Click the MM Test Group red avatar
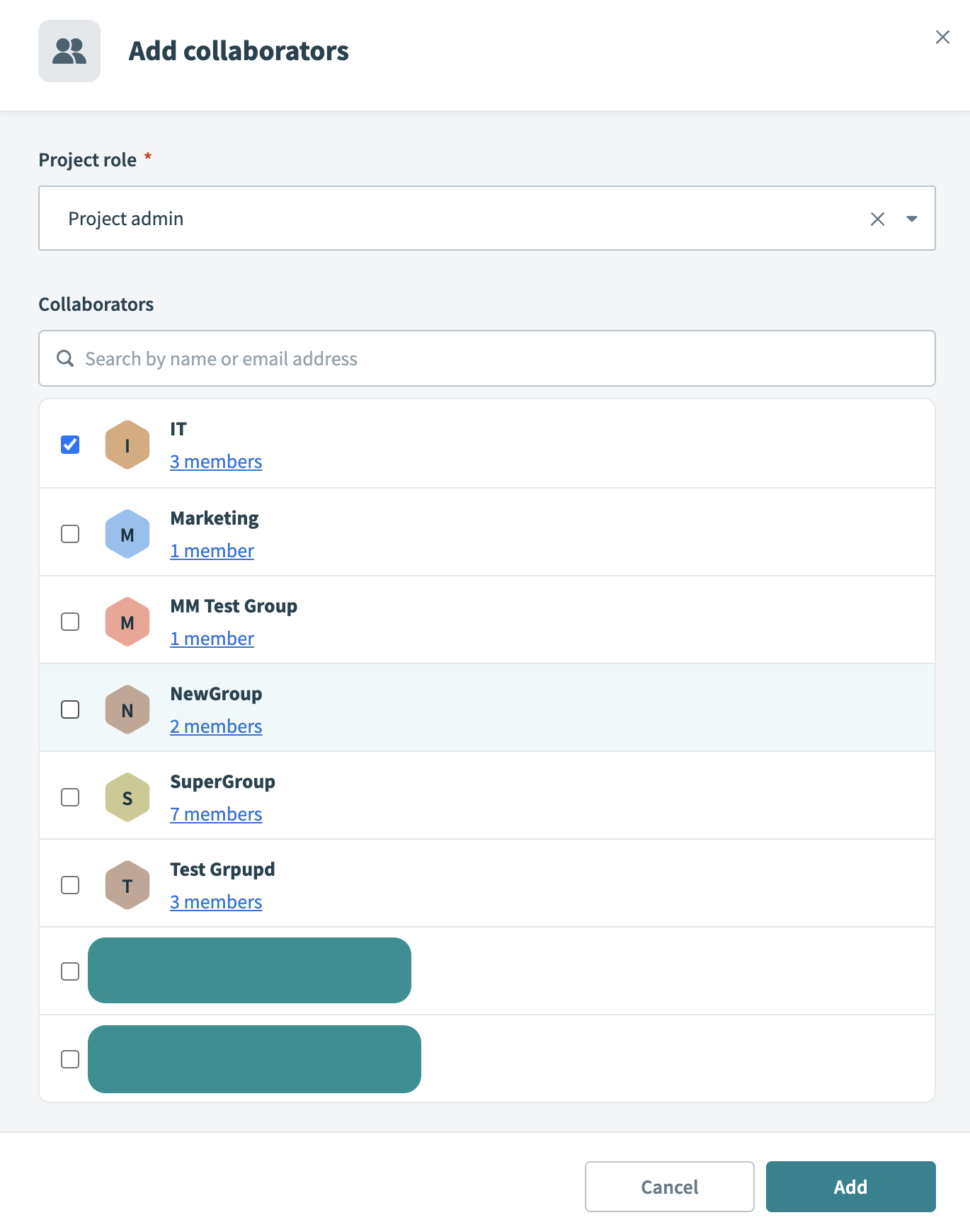 [x=127, y=622]
